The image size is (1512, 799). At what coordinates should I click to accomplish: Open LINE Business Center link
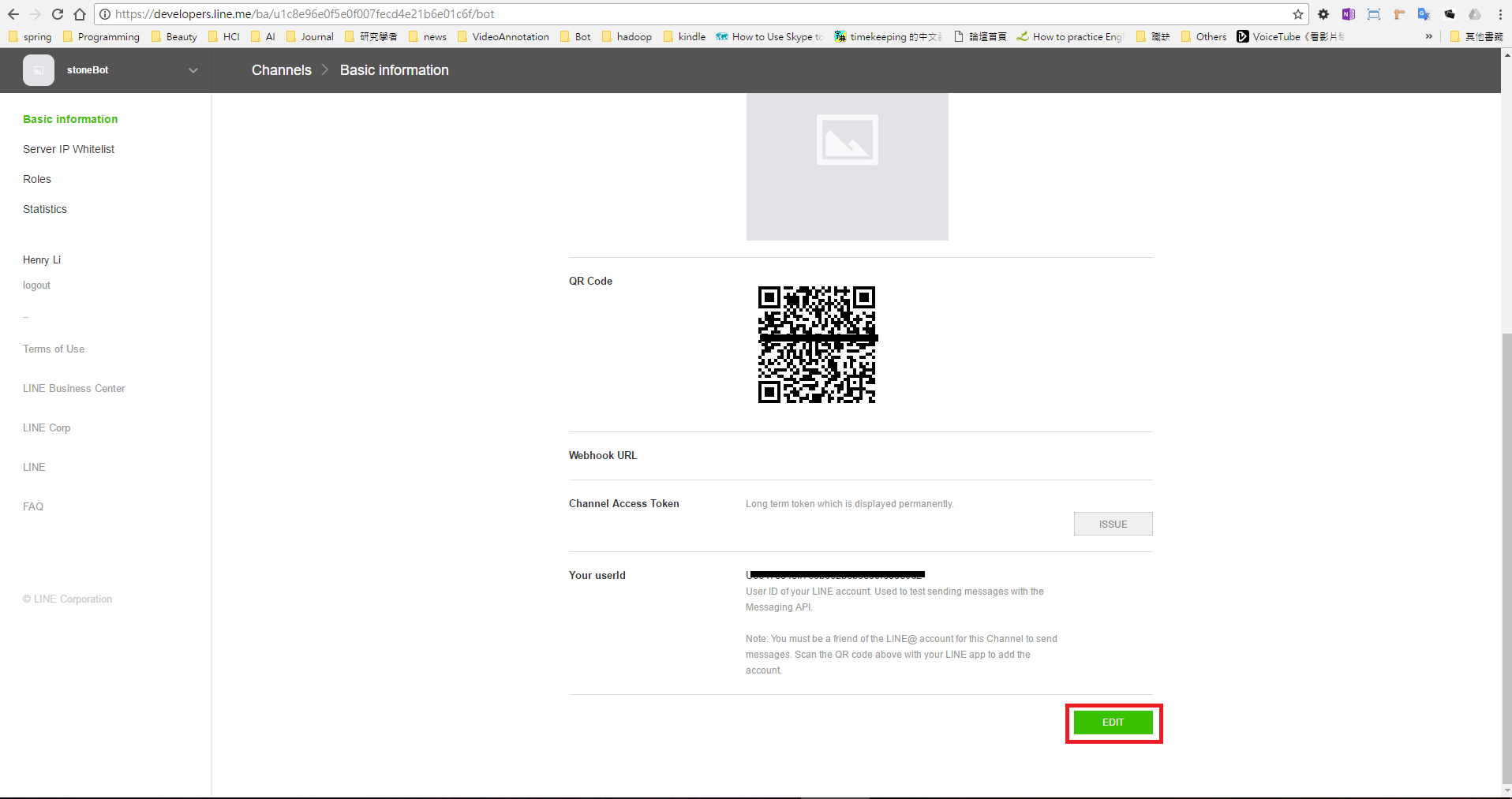[x=74, y=388]
